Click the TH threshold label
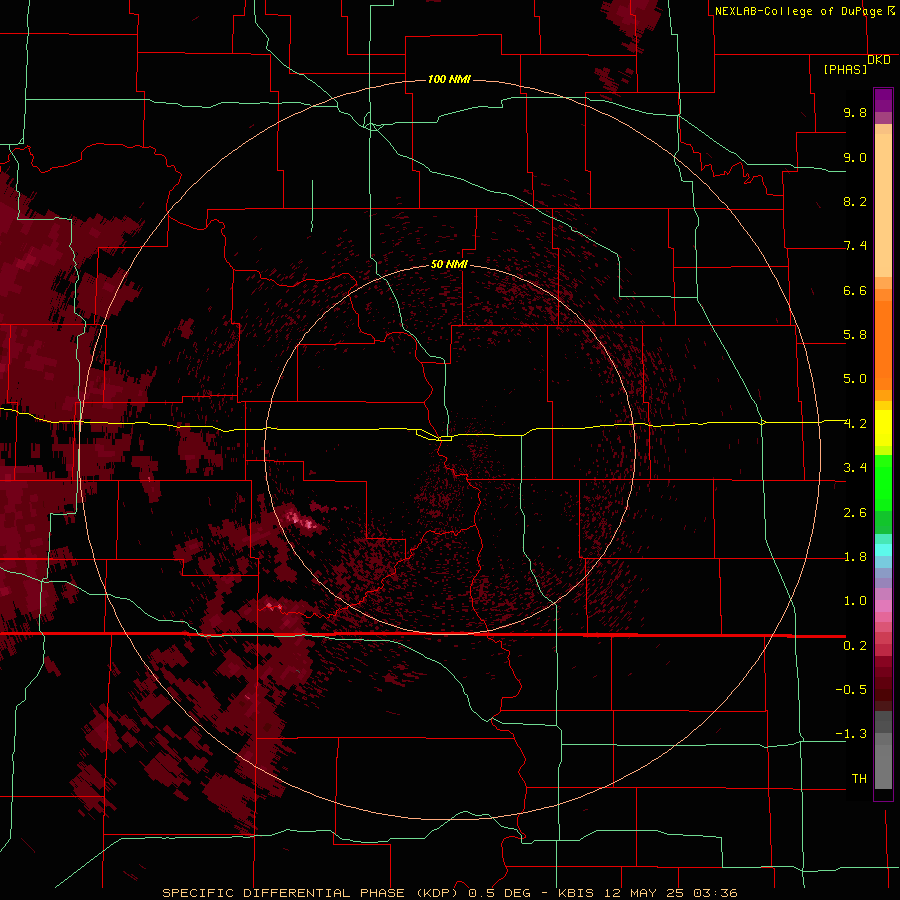The image size is (900, 900). [x=859, y=779]
